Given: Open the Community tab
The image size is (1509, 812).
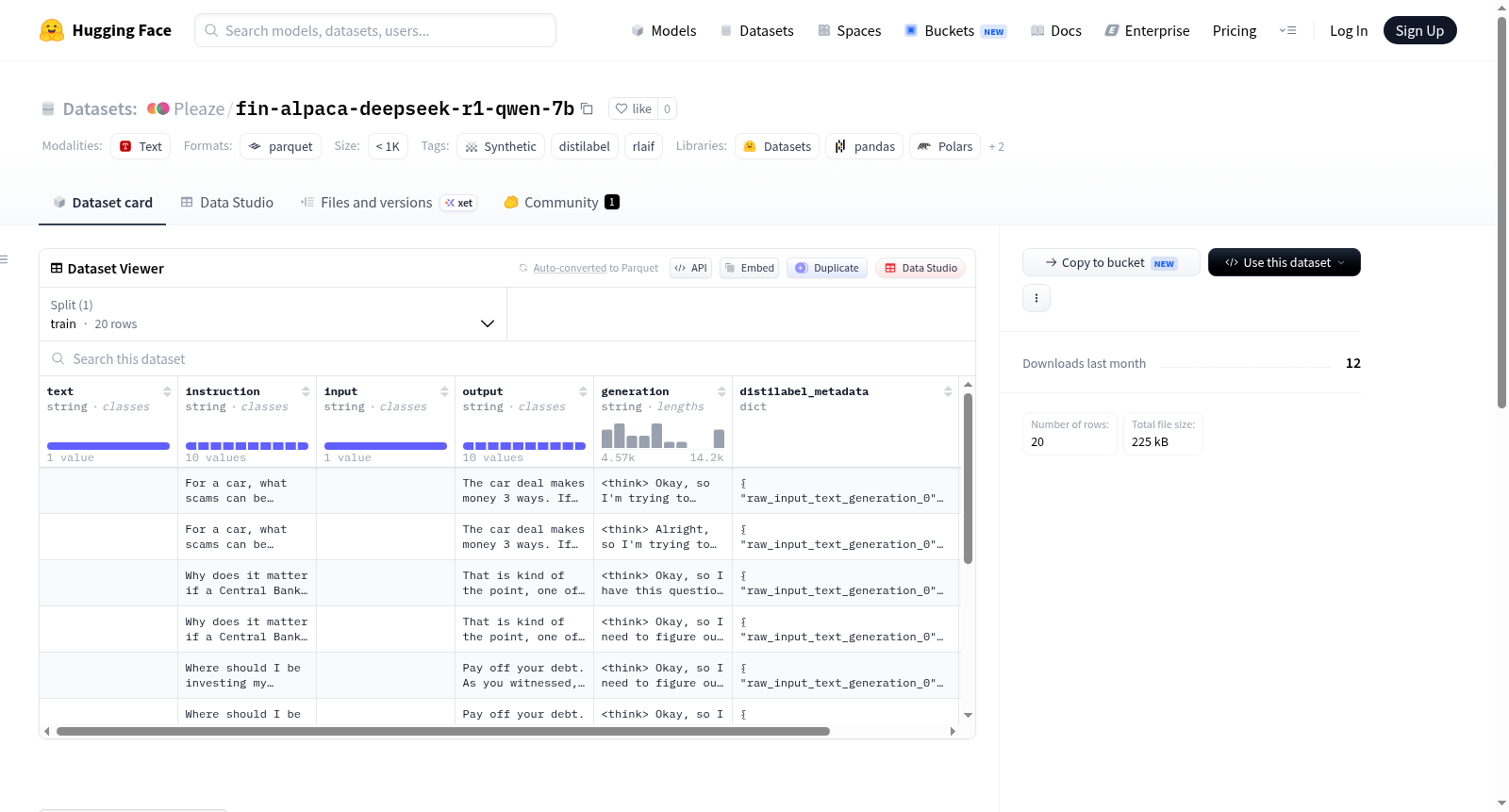Looking at the screenshot, I should (x=561, y=202).
